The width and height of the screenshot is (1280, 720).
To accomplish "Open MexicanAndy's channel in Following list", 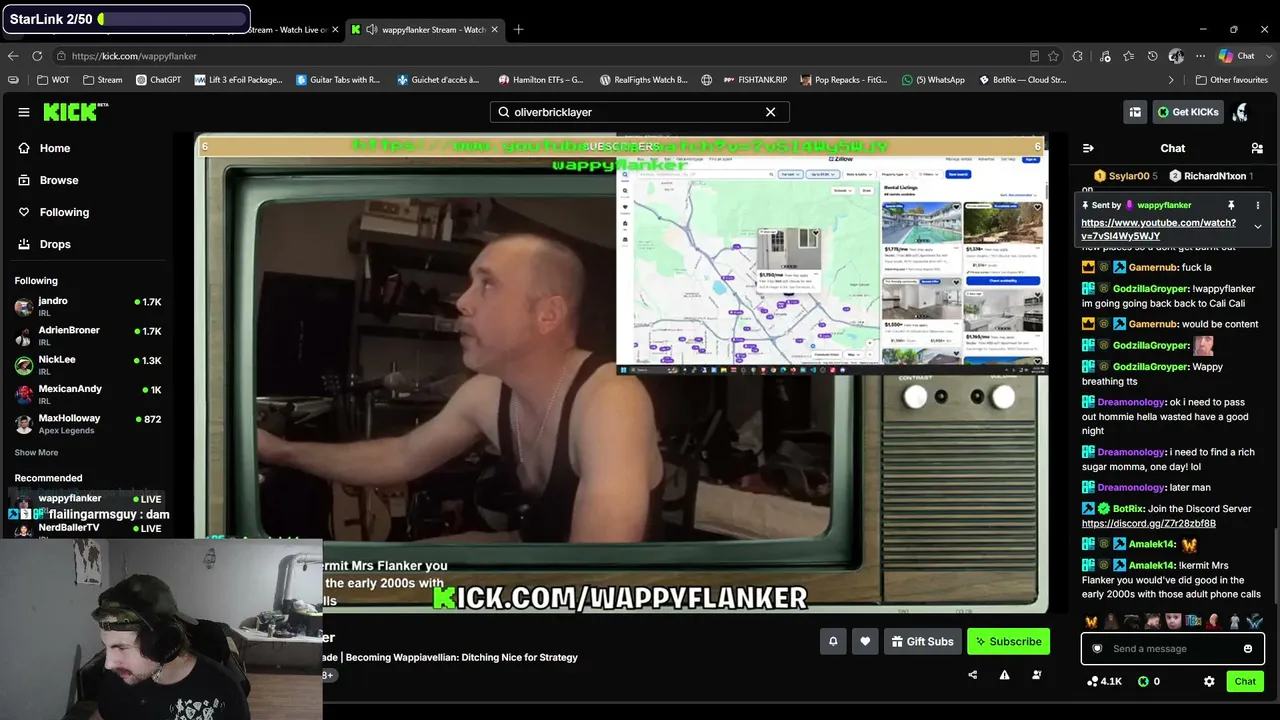I will coord(88,394).
